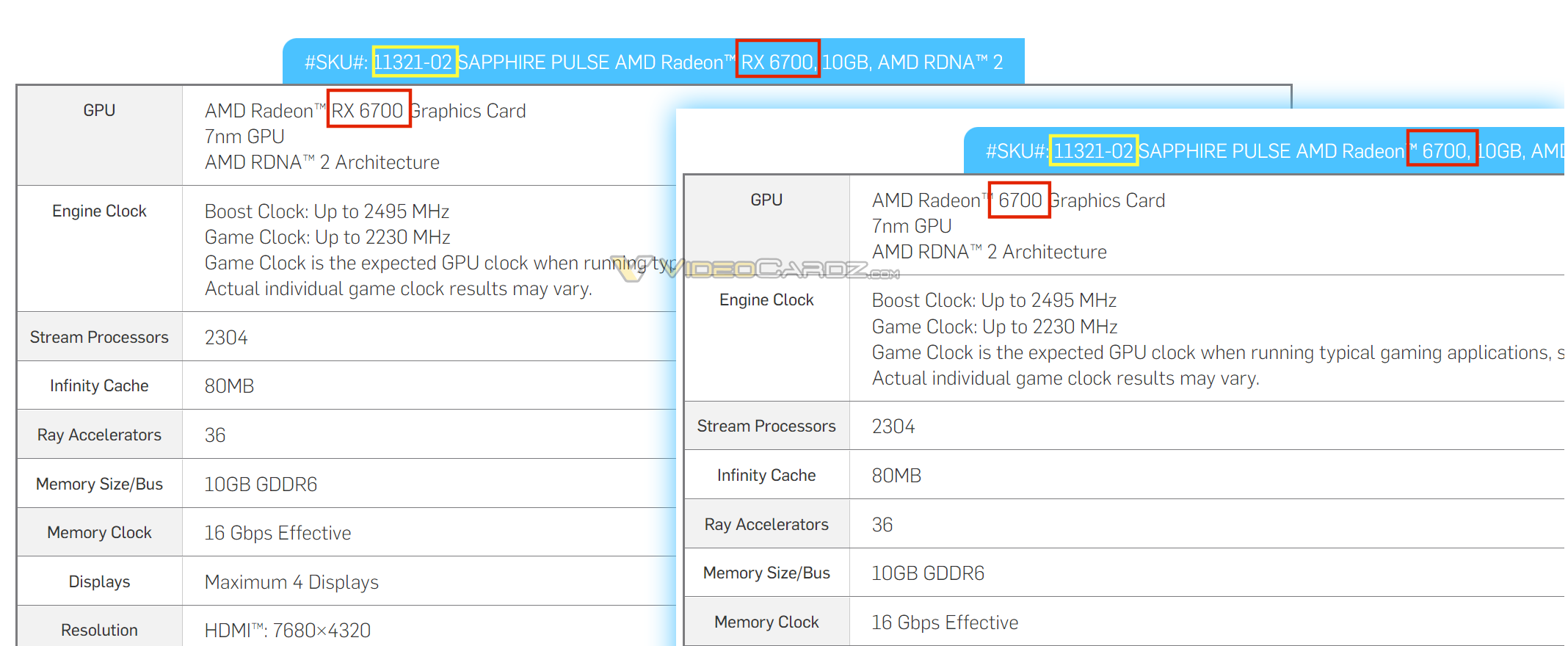Screen dimensions: 1568x646
Task: Select red-boxed 6700 in right table header
Action: click(1443, 150)
